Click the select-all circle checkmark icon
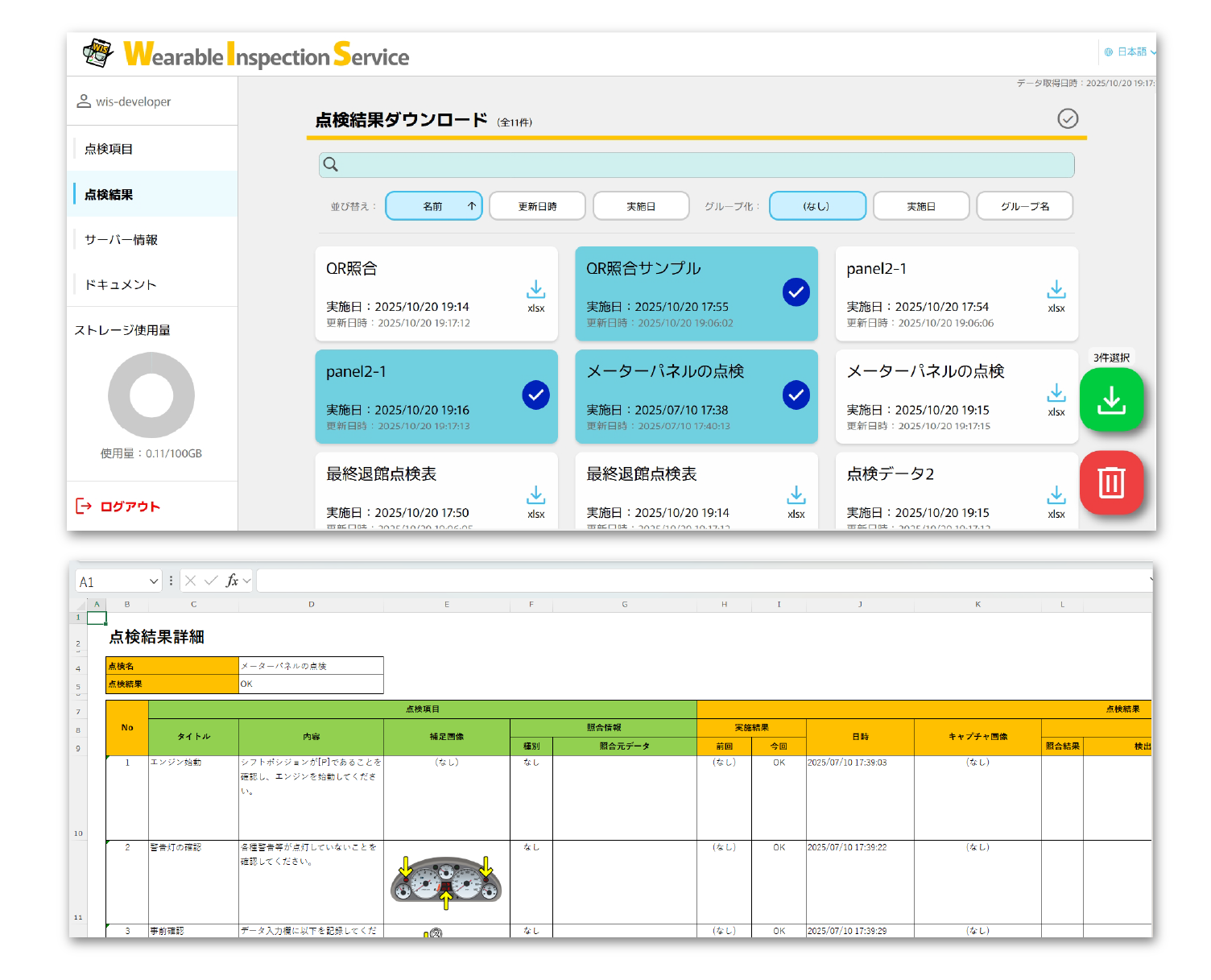1211x980 pixels. click(1067, 119)
